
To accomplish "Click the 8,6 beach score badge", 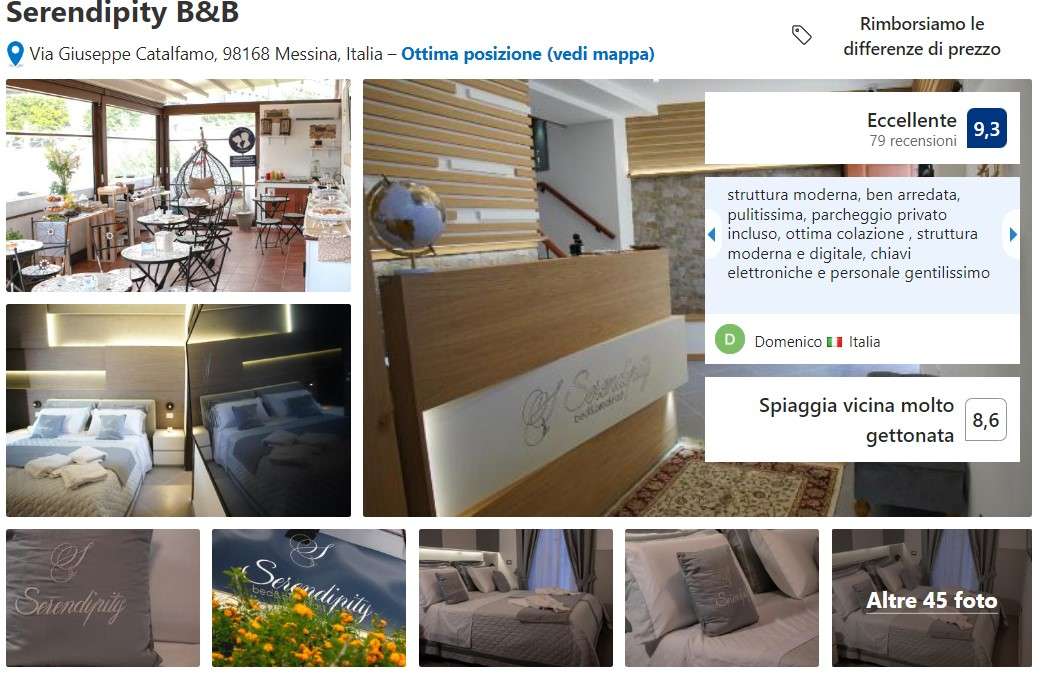I will 986,420.
